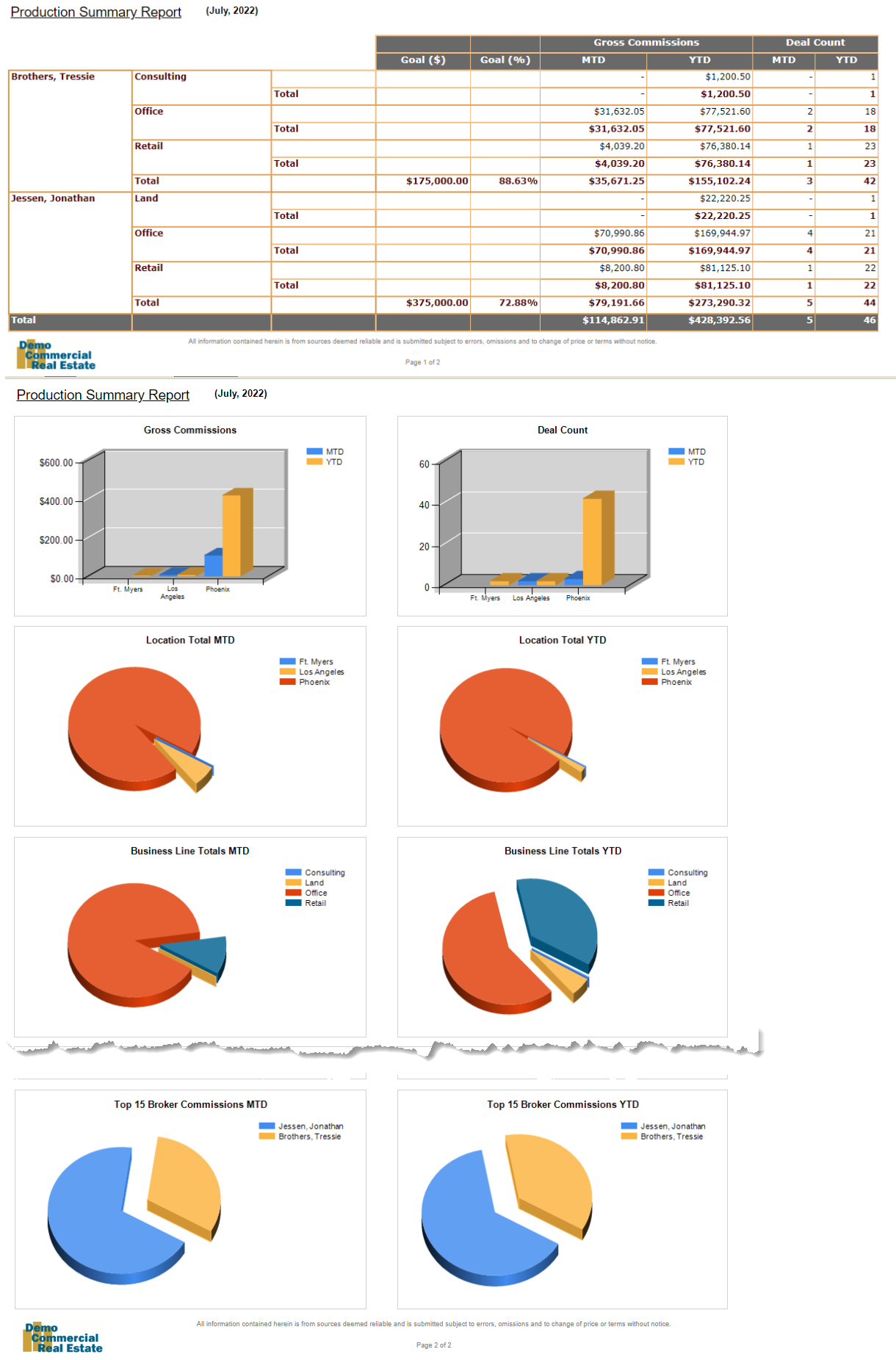
Task: Click blue MTD legend swatch in Gross Commissions chart
Action: click(314, 452)
